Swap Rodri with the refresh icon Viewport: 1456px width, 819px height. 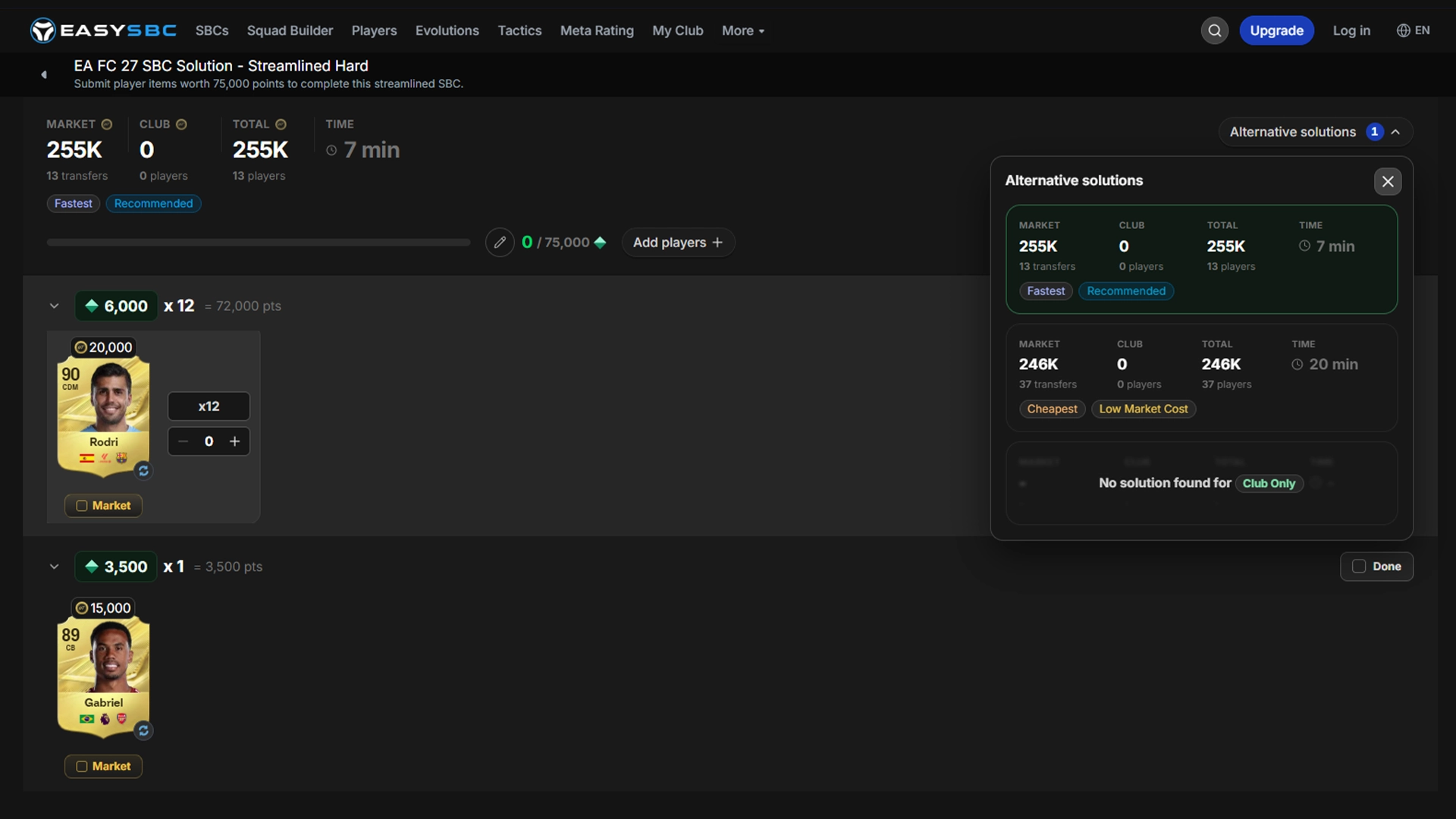tap(143, 471)
